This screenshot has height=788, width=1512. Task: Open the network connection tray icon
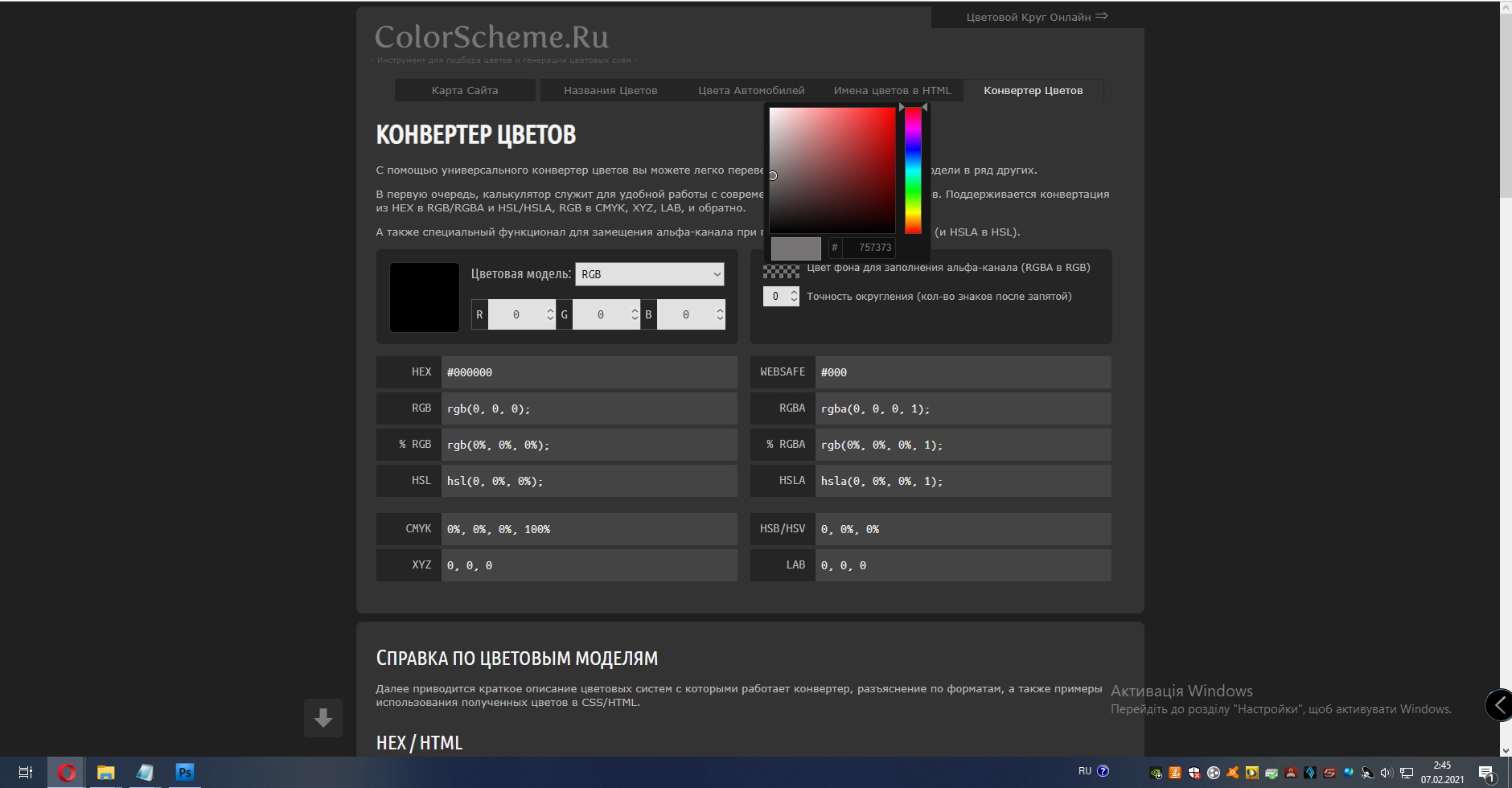pyautogui.click(x=1407, y=774)
